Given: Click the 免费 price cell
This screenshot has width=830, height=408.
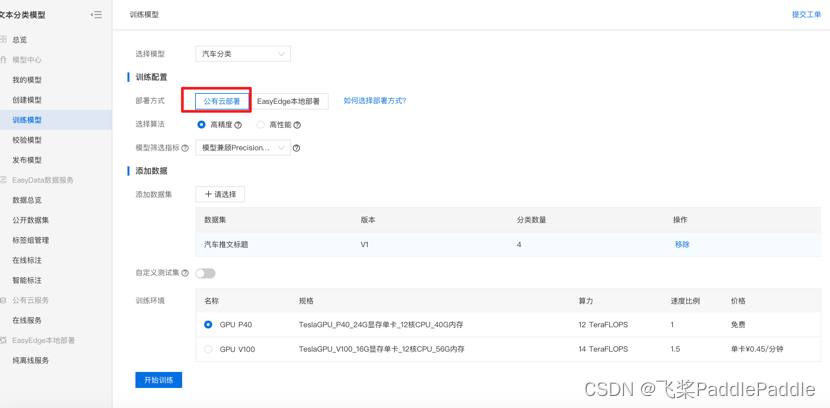Looking at the screenshot, I should tap(738, 324).
